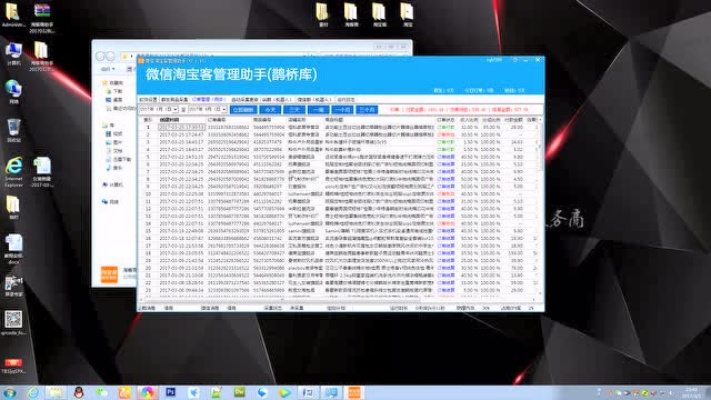Image resolution: width=711 pixels, height=400 pixels.
Task: Sort by the 订单编号 column header
Action: 216,120
